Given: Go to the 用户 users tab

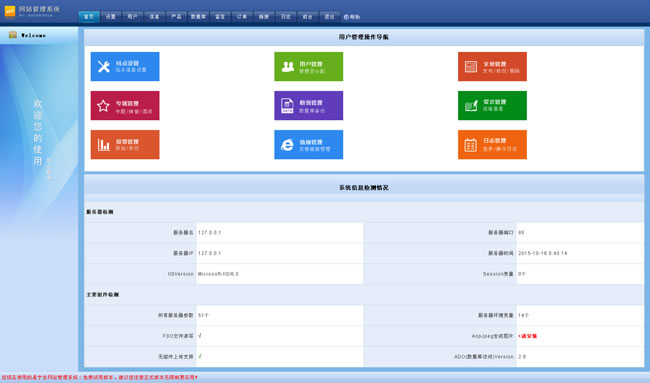Looking at the screenshot, I should pos(133,17).
